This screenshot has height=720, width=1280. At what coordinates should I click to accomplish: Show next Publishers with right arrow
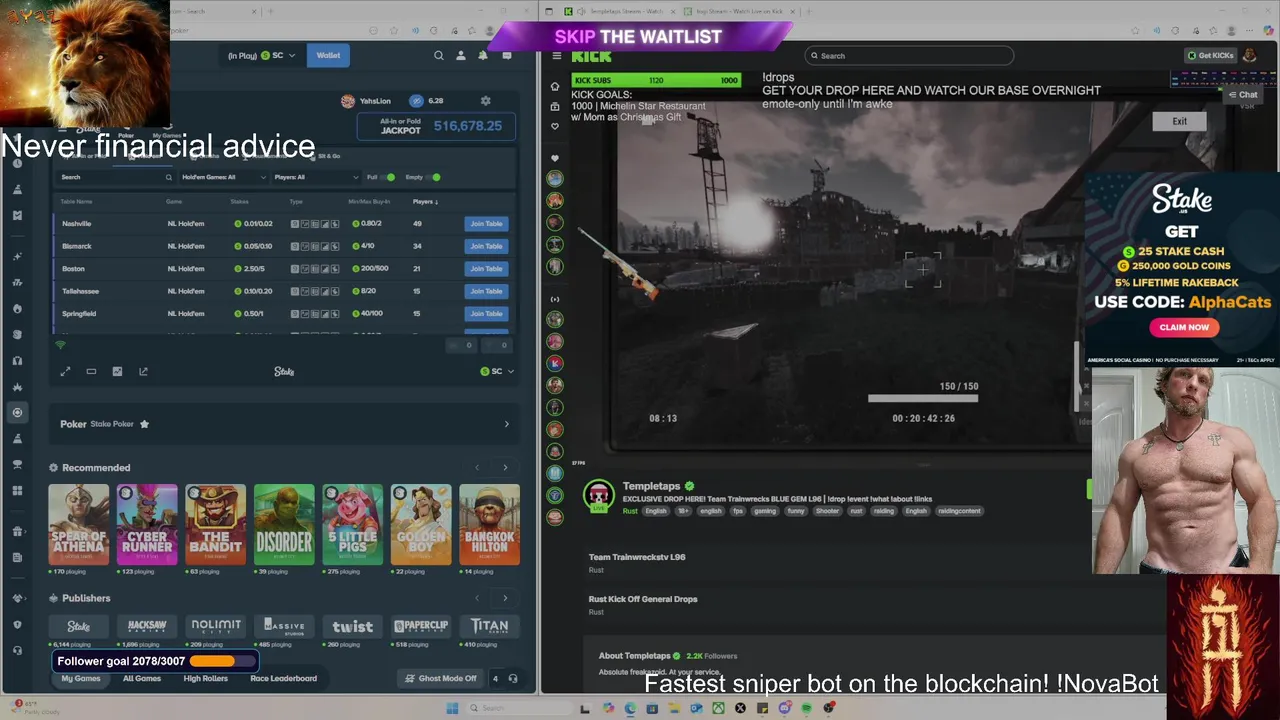(505, 598)
